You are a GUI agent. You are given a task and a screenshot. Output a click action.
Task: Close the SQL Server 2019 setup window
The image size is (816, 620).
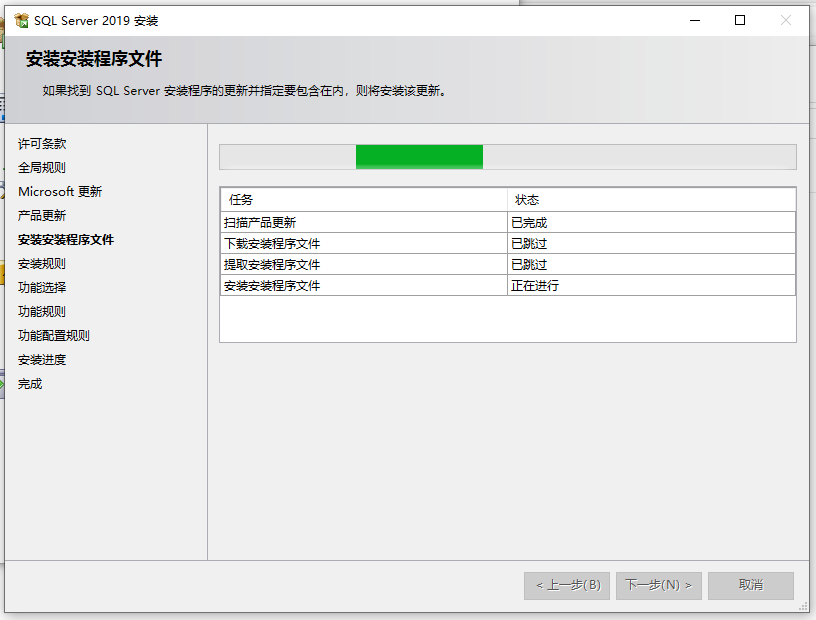(x=786, y=20)
